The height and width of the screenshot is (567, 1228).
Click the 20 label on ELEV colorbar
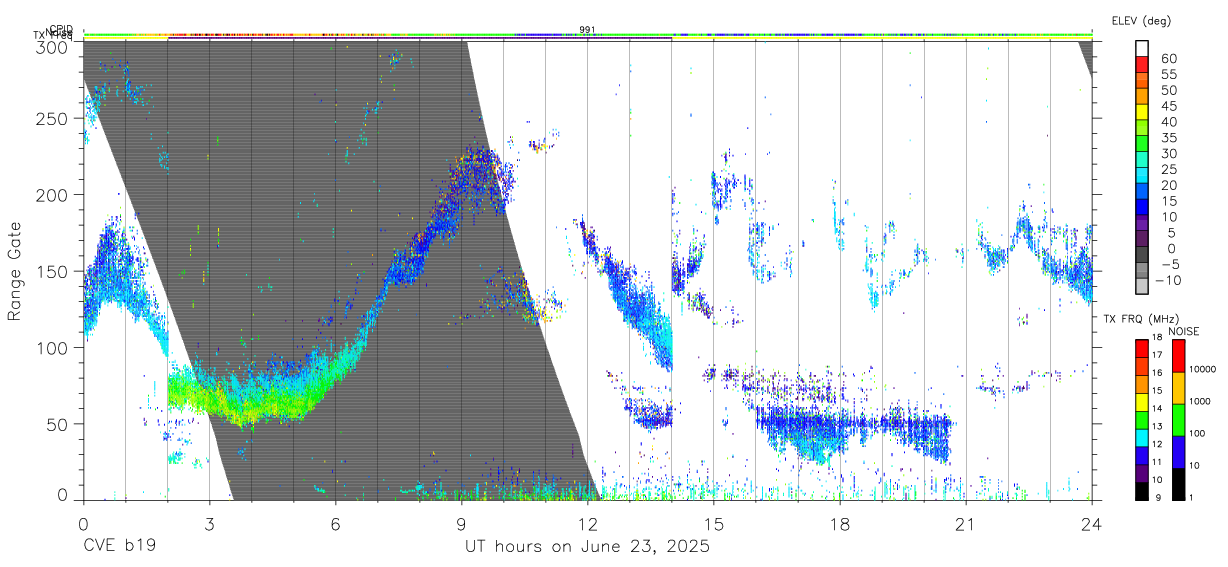(x=1168, y=185)
